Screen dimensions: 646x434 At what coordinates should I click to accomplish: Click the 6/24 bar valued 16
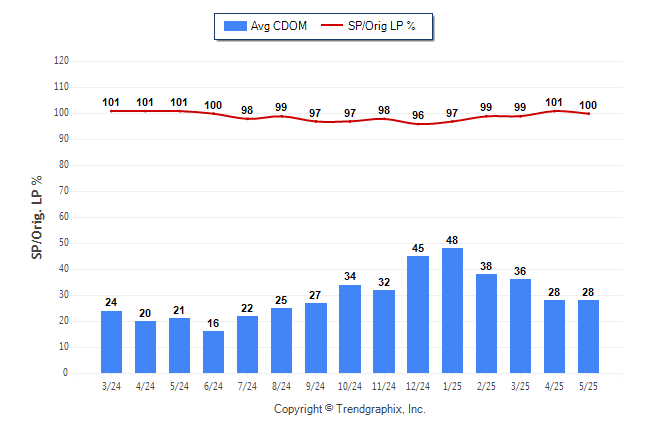(x=213, y=352)
